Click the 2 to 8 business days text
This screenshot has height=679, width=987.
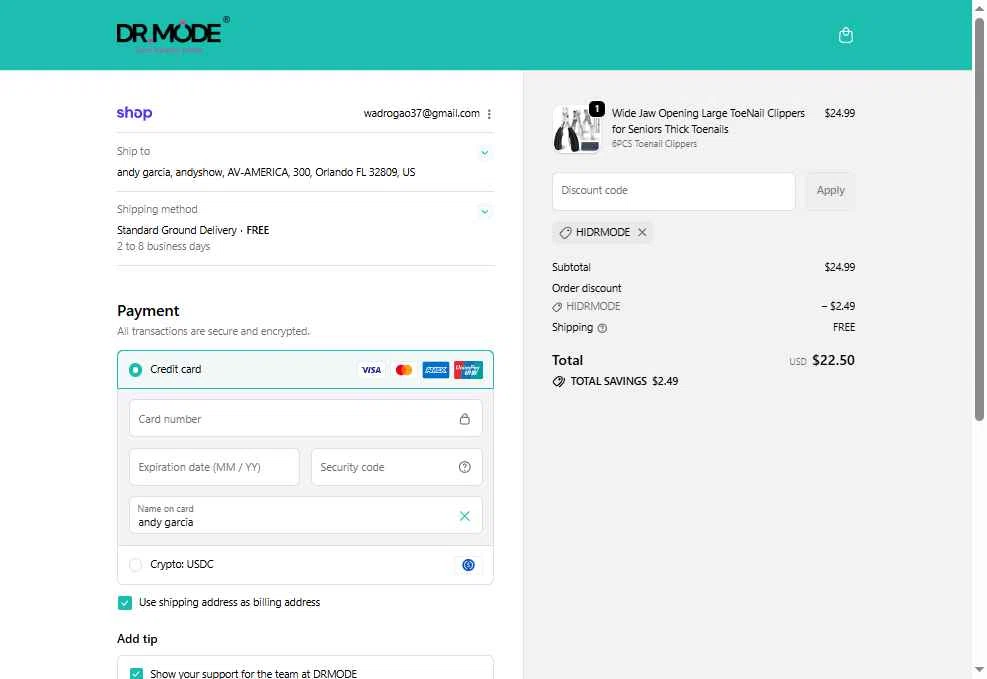point(163,247)
